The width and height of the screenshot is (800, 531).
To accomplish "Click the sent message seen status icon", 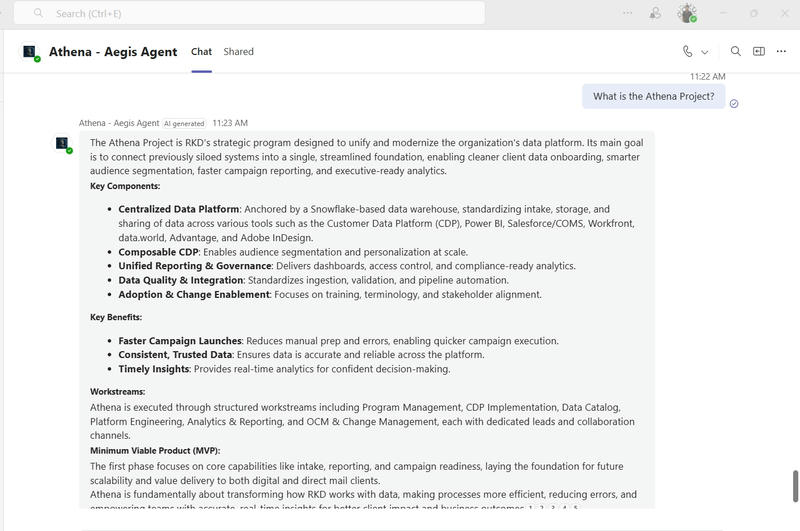I will click(734, 103).
